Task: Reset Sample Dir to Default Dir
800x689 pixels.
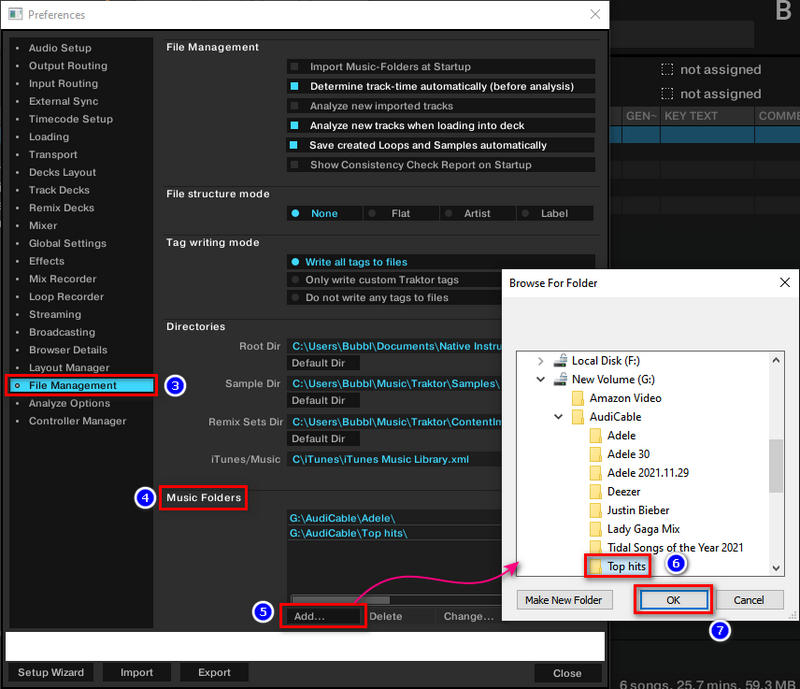Action: pyautogui.click(x=323, y=401)
